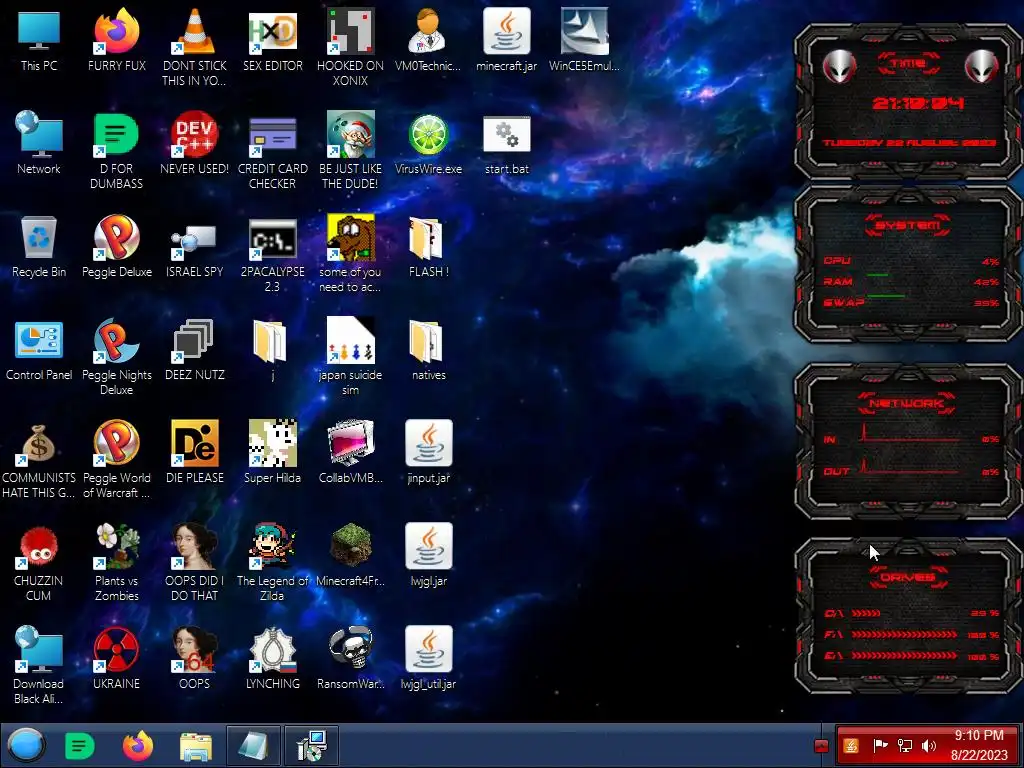Select the Super Hilda shortcut
This screenshot has height=768, width=1024.
coord(272,451)
